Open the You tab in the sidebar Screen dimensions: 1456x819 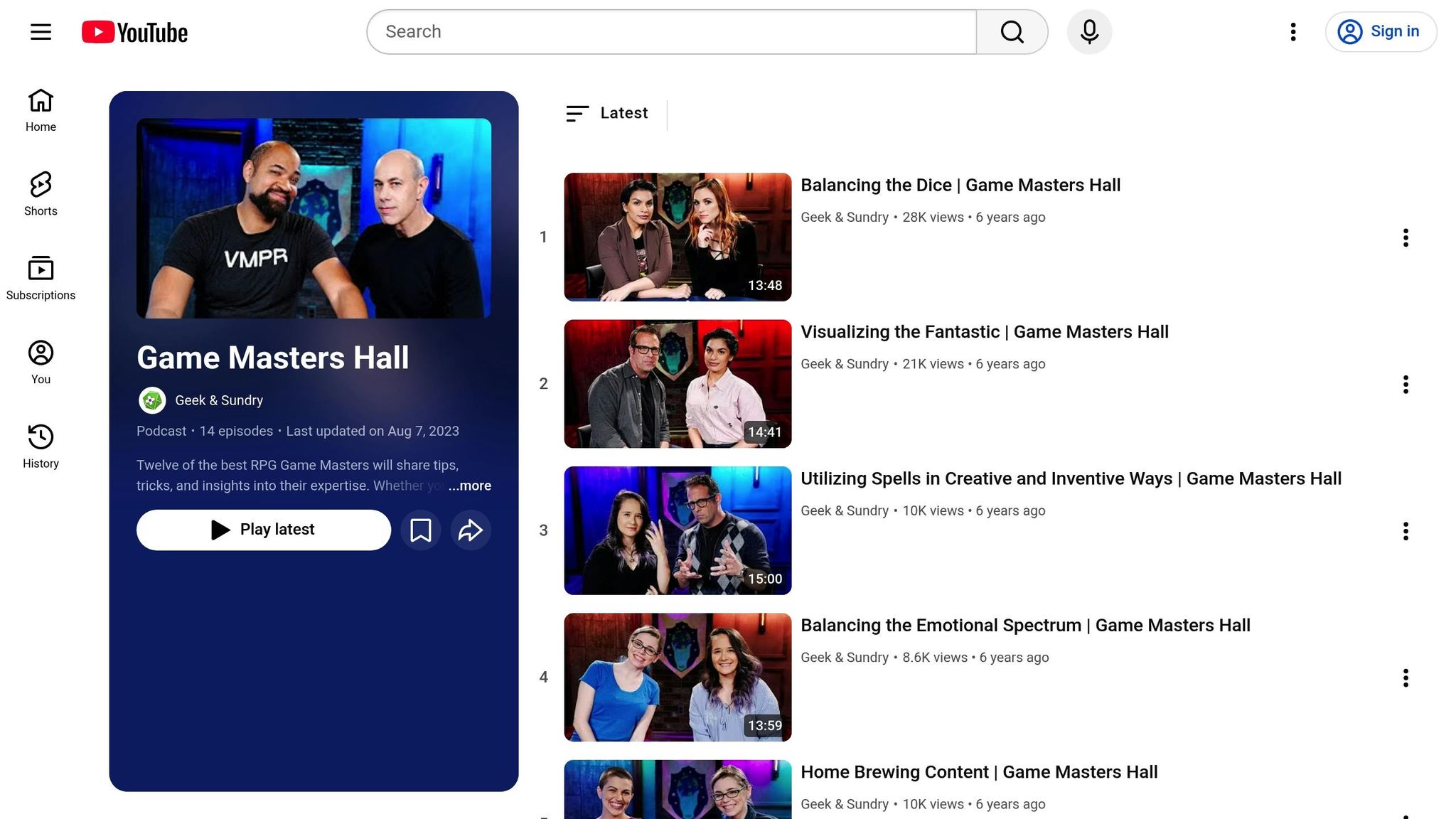41,363
